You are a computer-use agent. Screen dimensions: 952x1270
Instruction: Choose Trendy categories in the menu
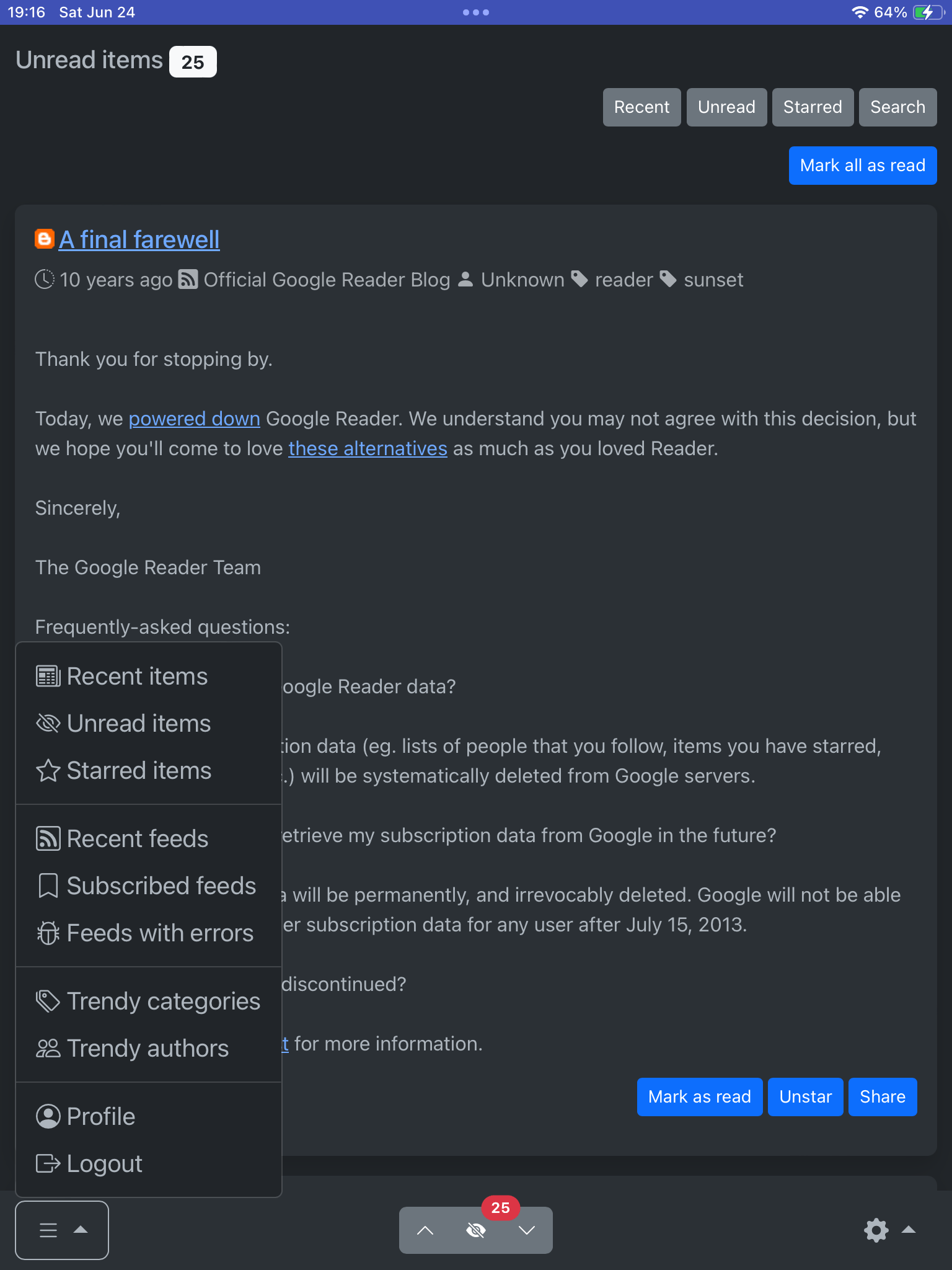click(x=163, y=1001)
